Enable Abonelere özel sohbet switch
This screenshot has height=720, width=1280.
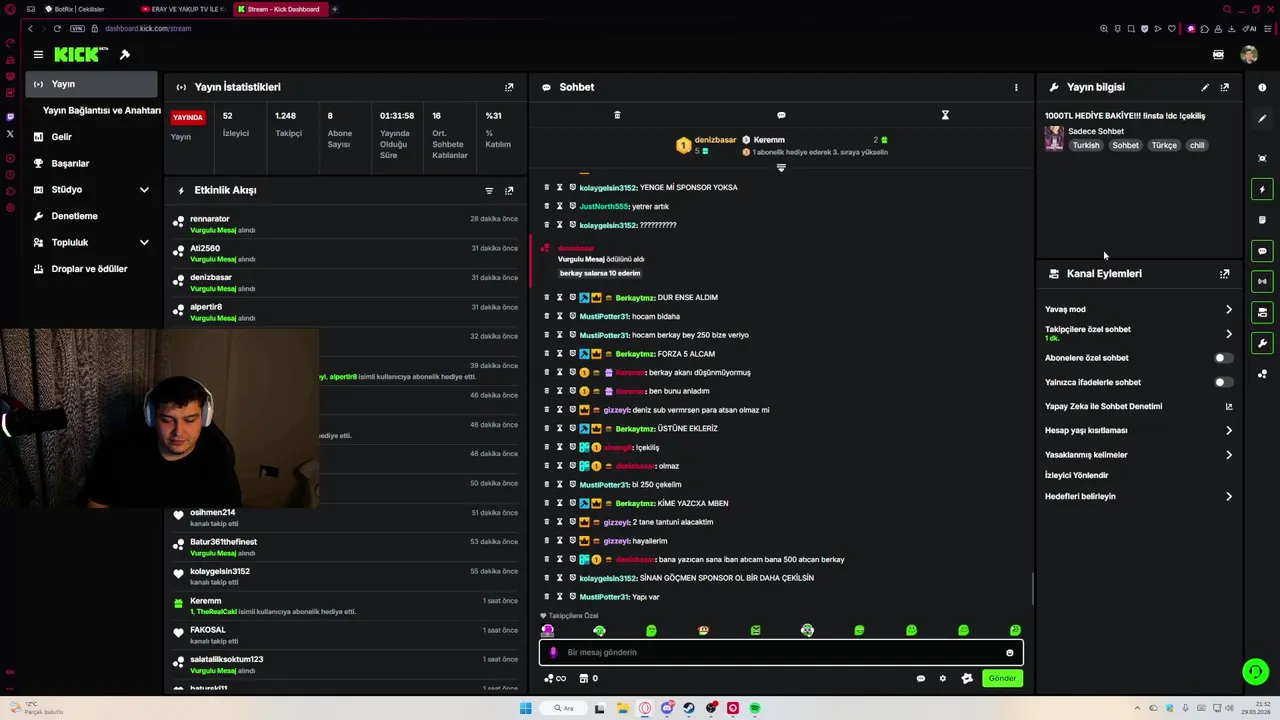click(x=1223, y=358)
